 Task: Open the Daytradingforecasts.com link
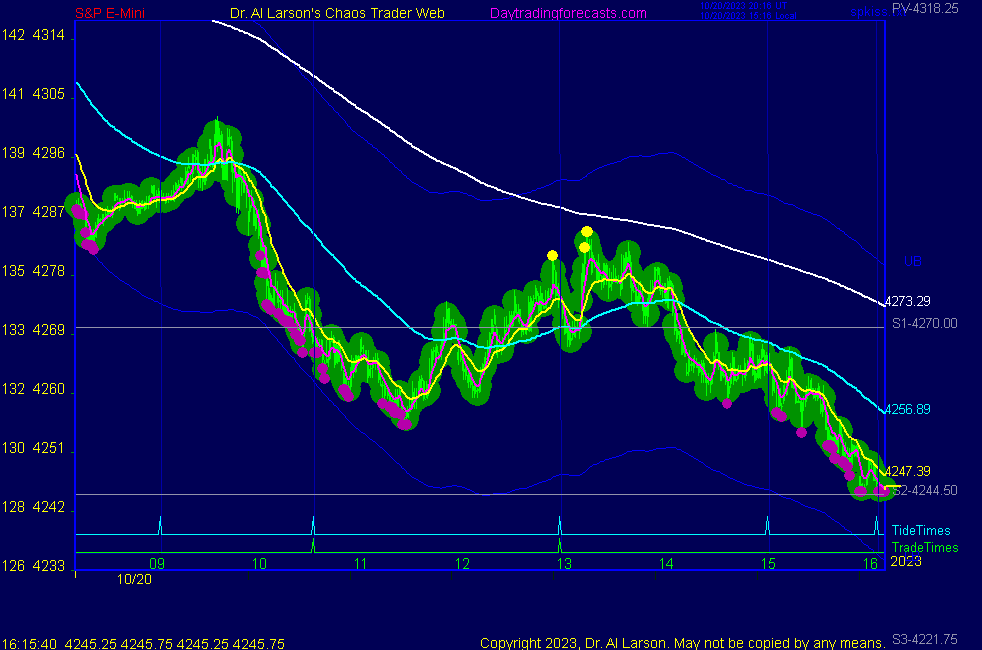pyautogui.click(x=568, y=13)
